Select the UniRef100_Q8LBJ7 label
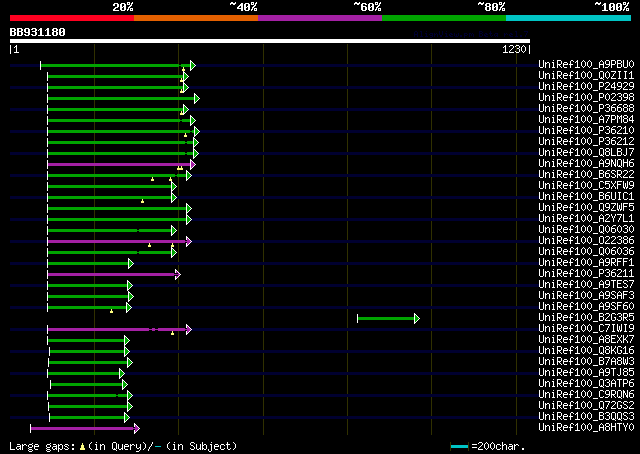Image resolution: width=640 pixels, height=454 pixels. click(x=586, y=153)
